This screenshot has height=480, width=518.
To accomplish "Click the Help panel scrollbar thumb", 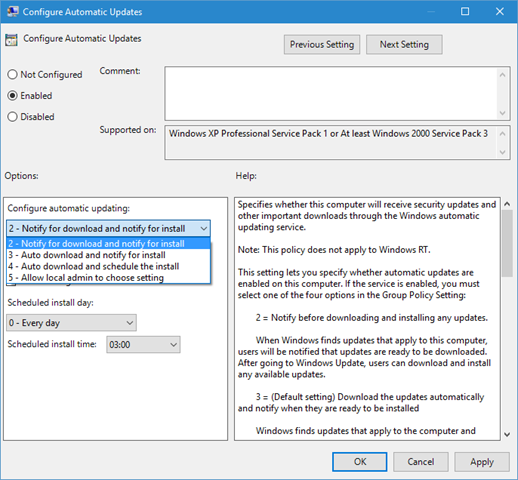I will 507,243.
